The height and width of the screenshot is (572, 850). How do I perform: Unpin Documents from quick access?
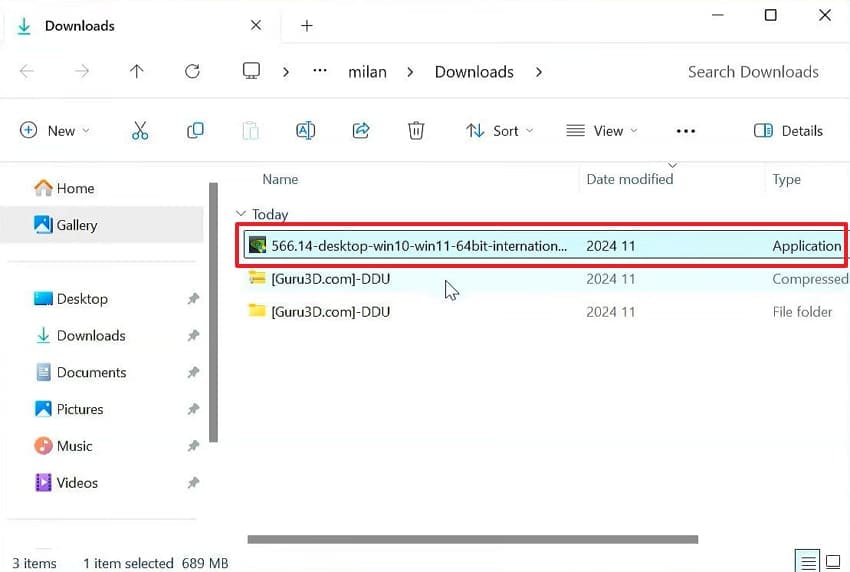(194, 372)
